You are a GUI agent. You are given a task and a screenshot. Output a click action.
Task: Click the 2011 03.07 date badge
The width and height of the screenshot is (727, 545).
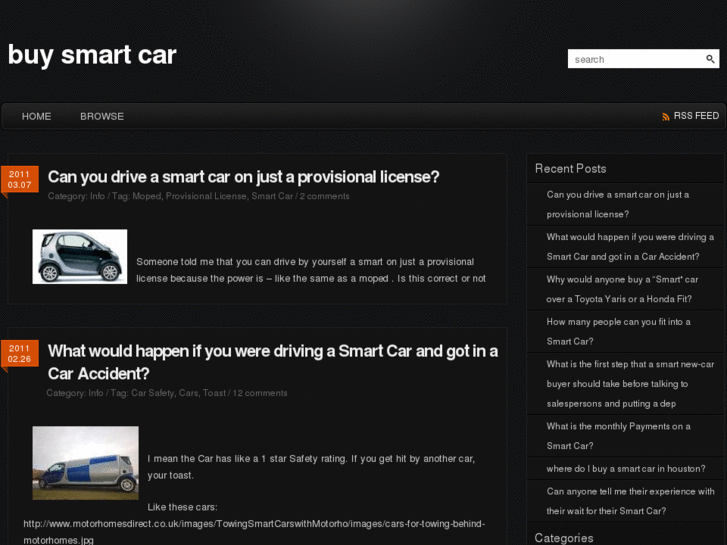point(19,179)
